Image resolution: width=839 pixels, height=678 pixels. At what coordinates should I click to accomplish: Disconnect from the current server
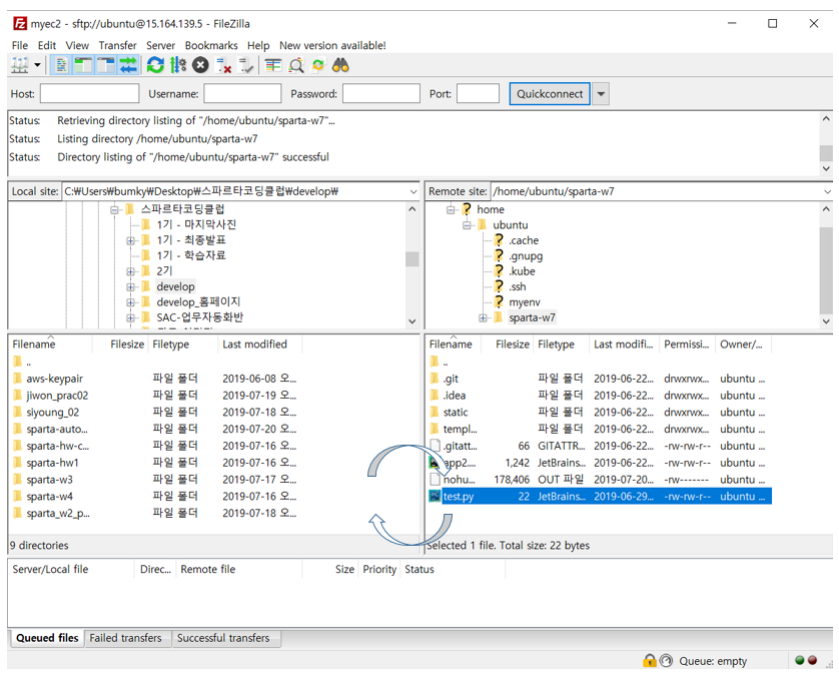(x=223, y=65)
